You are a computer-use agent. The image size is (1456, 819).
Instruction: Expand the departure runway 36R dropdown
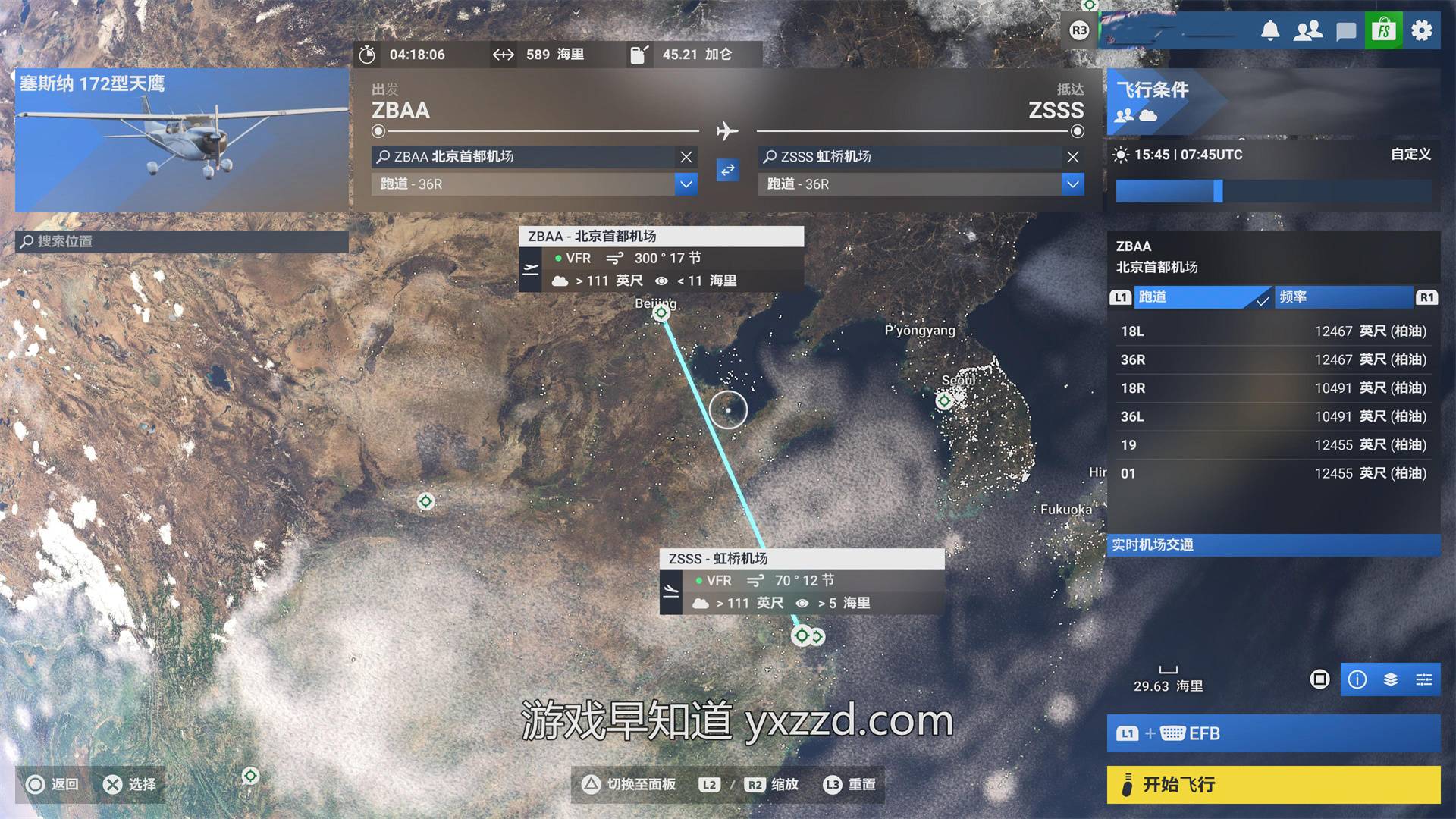[x=686, y=184]
